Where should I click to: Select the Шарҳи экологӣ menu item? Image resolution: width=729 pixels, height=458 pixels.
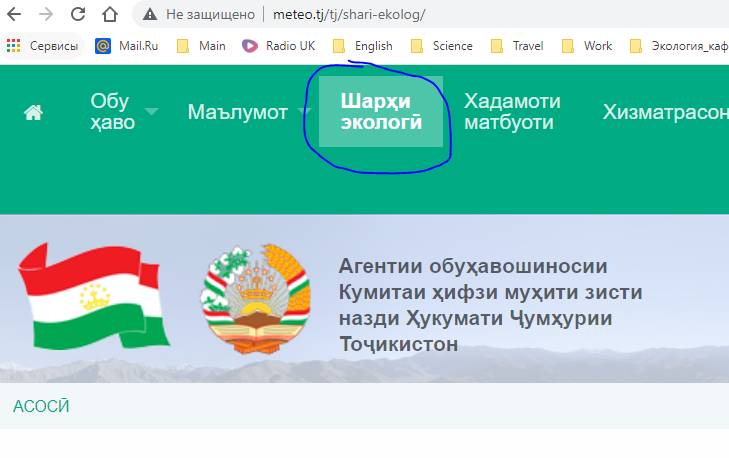pyautogui.click(x=380, y=112)
